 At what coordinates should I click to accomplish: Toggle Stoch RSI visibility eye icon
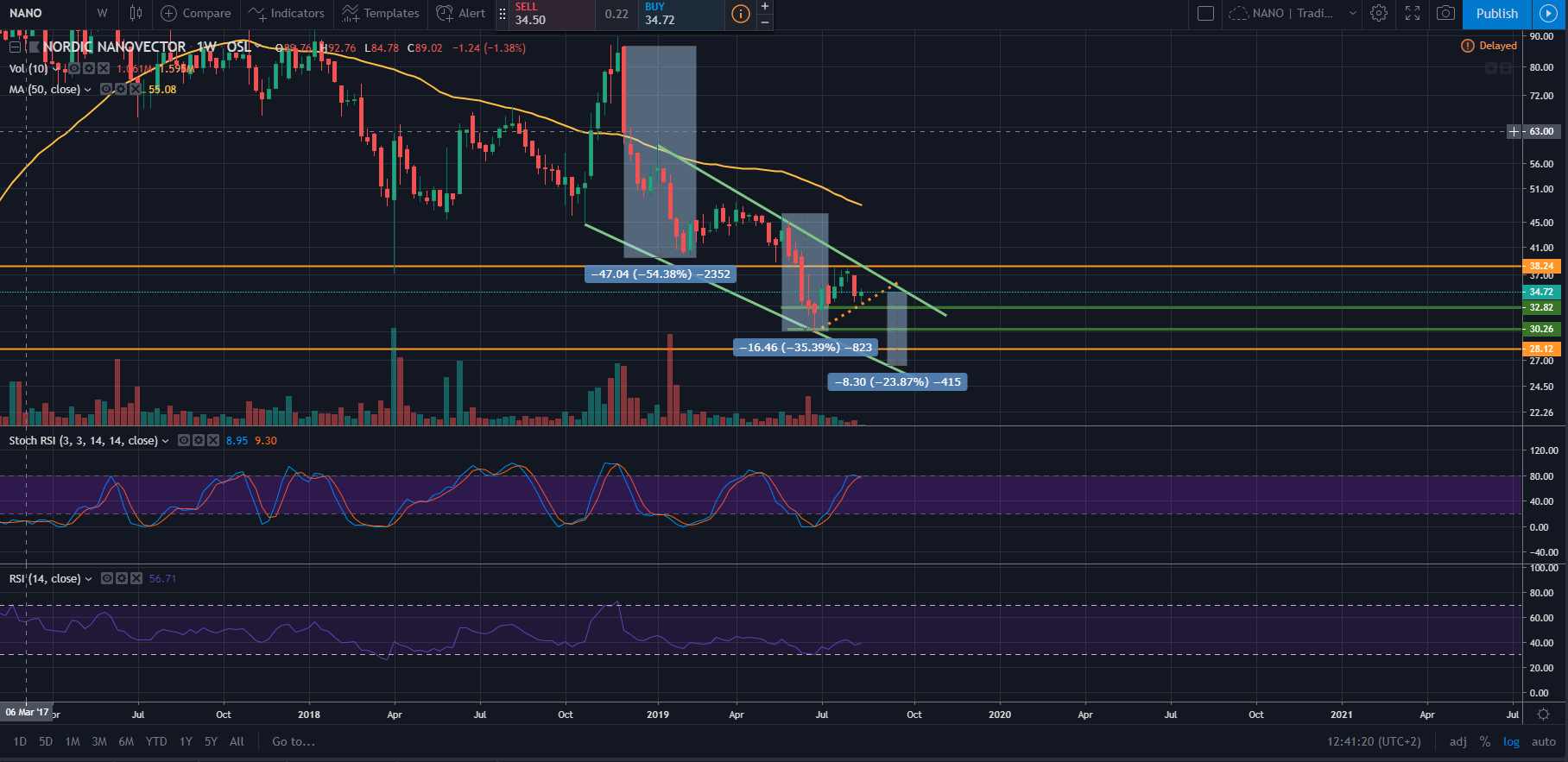coord(184,440)
